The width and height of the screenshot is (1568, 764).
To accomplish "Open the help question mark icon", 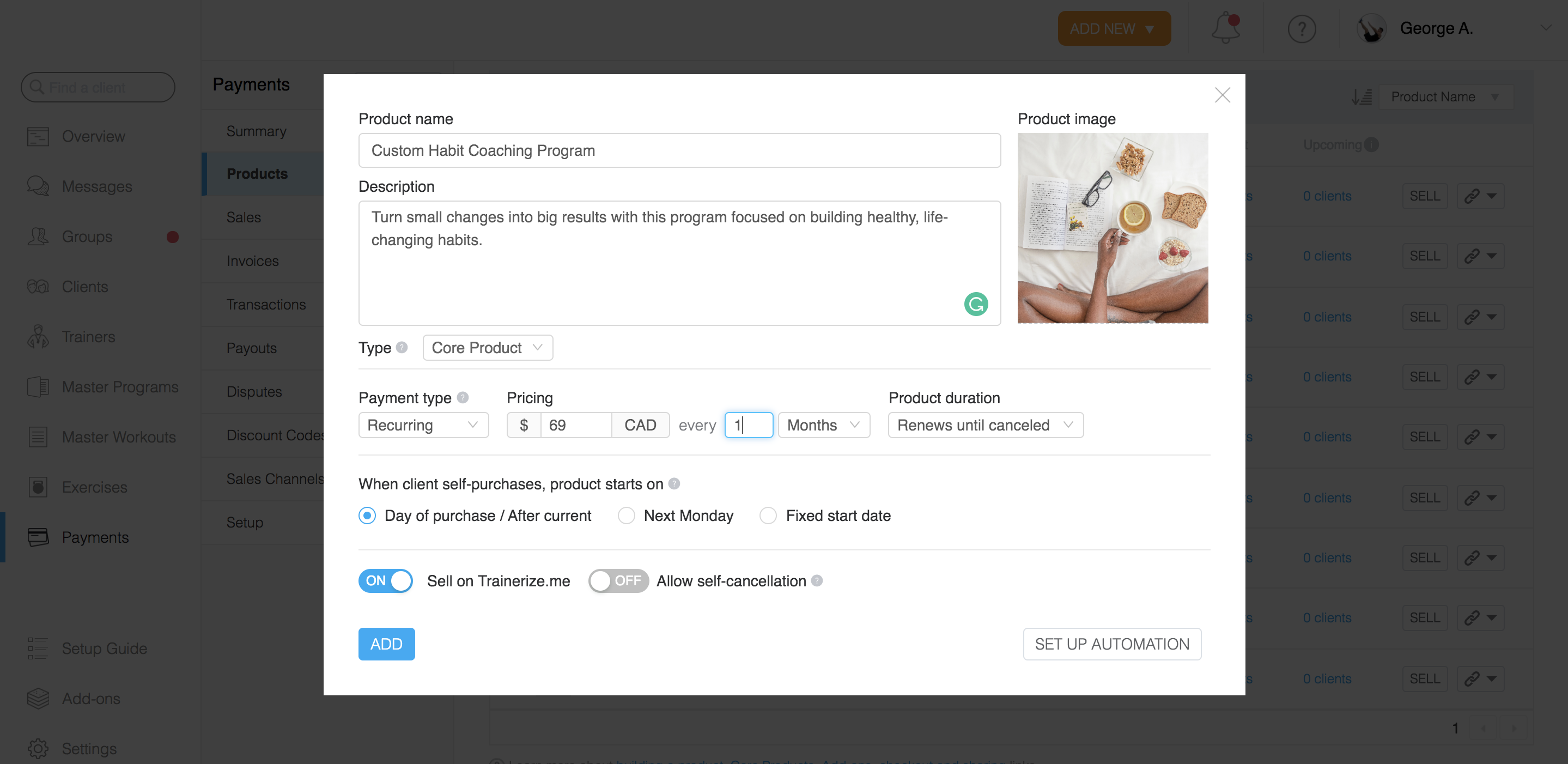I will click(1302, 29).
